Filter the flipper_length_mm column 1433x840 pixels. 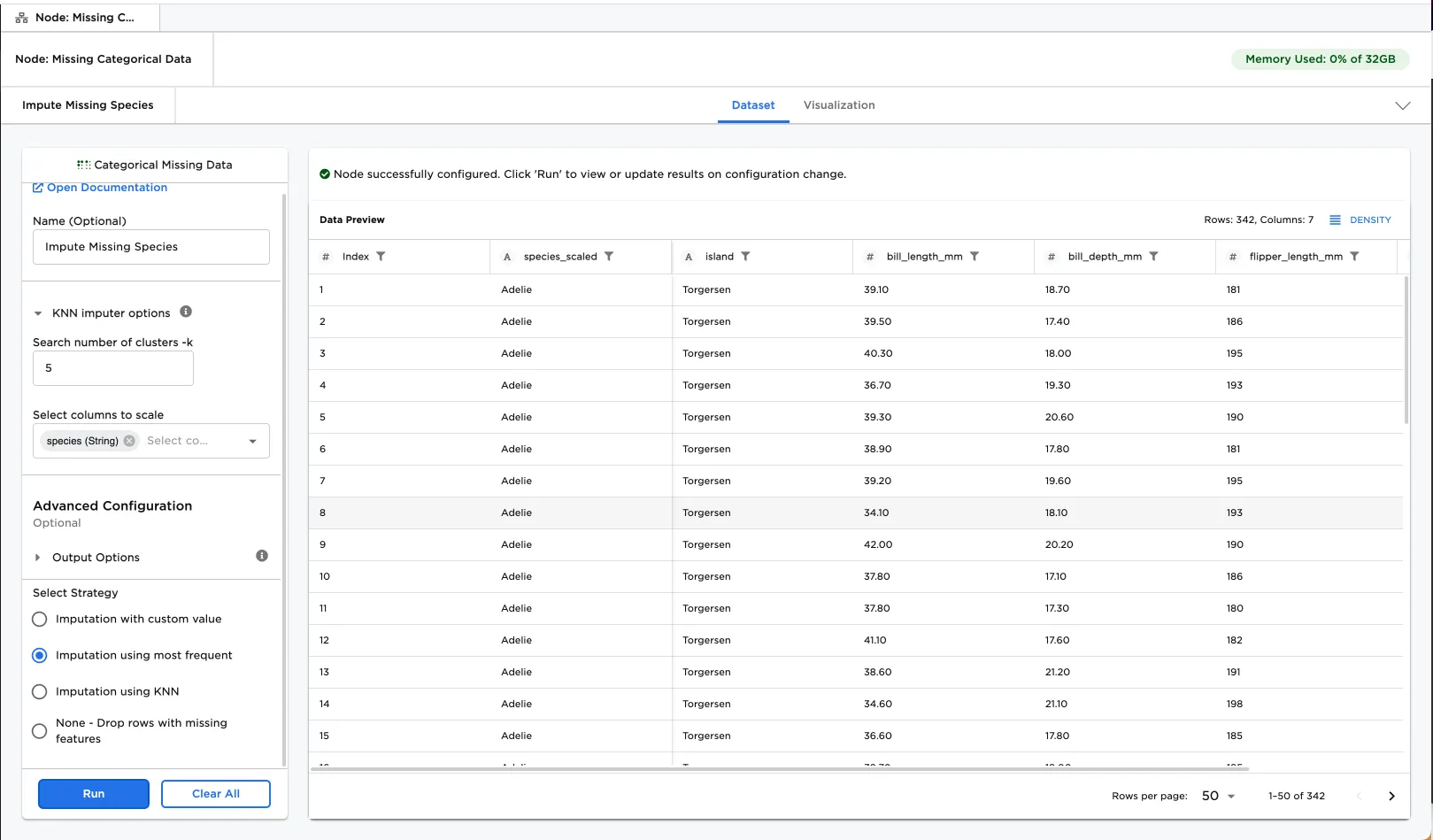click(x=1354, y=257)
